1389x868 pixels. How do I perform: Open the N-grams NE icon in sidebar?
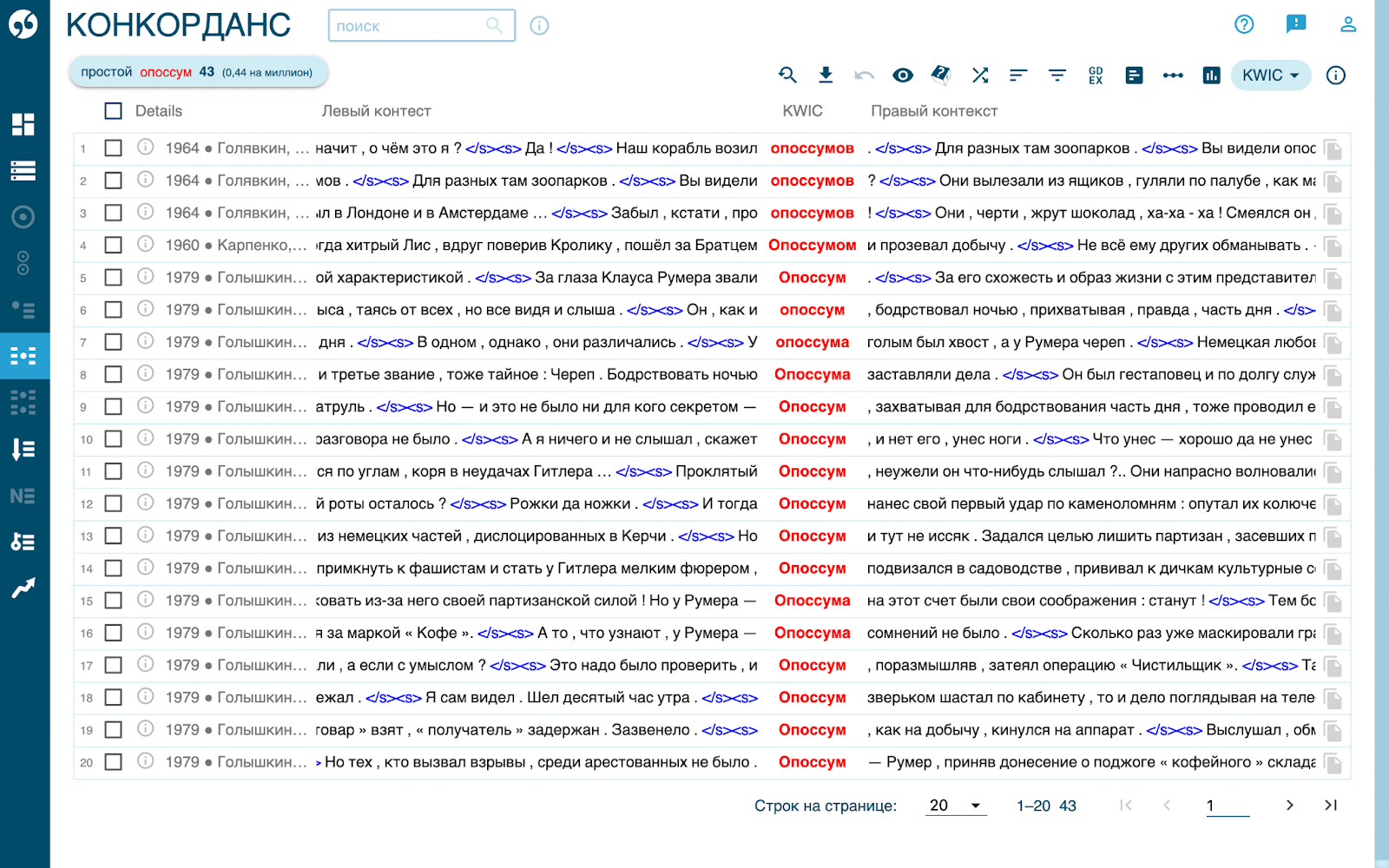click(x=23, y=496)
